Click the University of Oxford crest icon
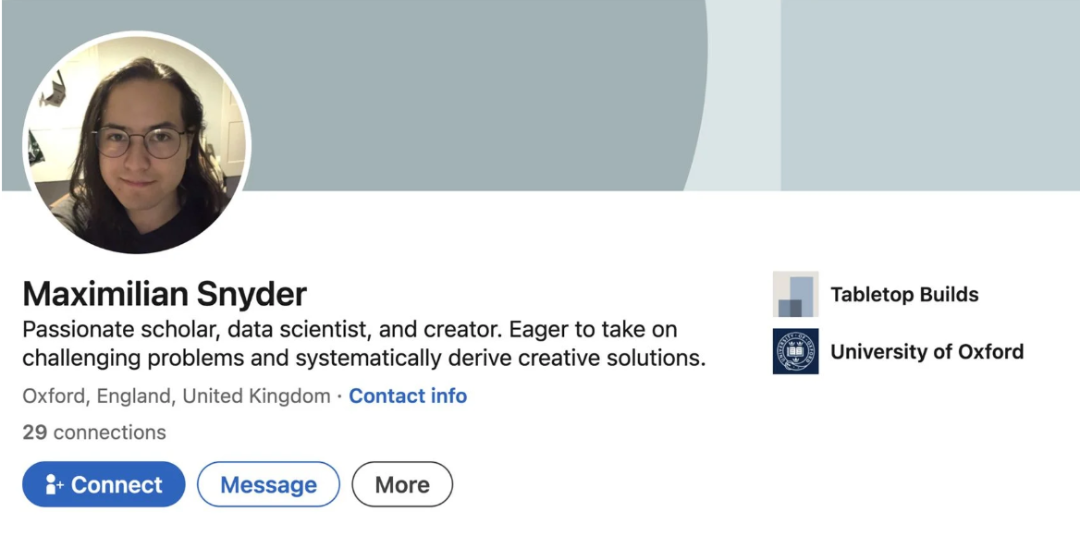The width and height of the screenshot is (1080, 536). (x=795, y=351)
